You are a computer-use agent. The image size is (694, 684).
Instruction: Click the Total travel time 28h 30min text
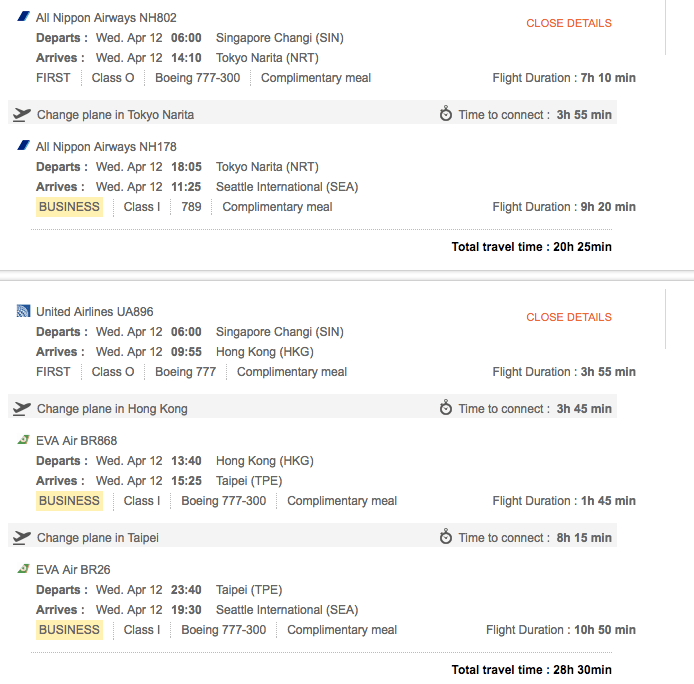click(x=531, y=670)
